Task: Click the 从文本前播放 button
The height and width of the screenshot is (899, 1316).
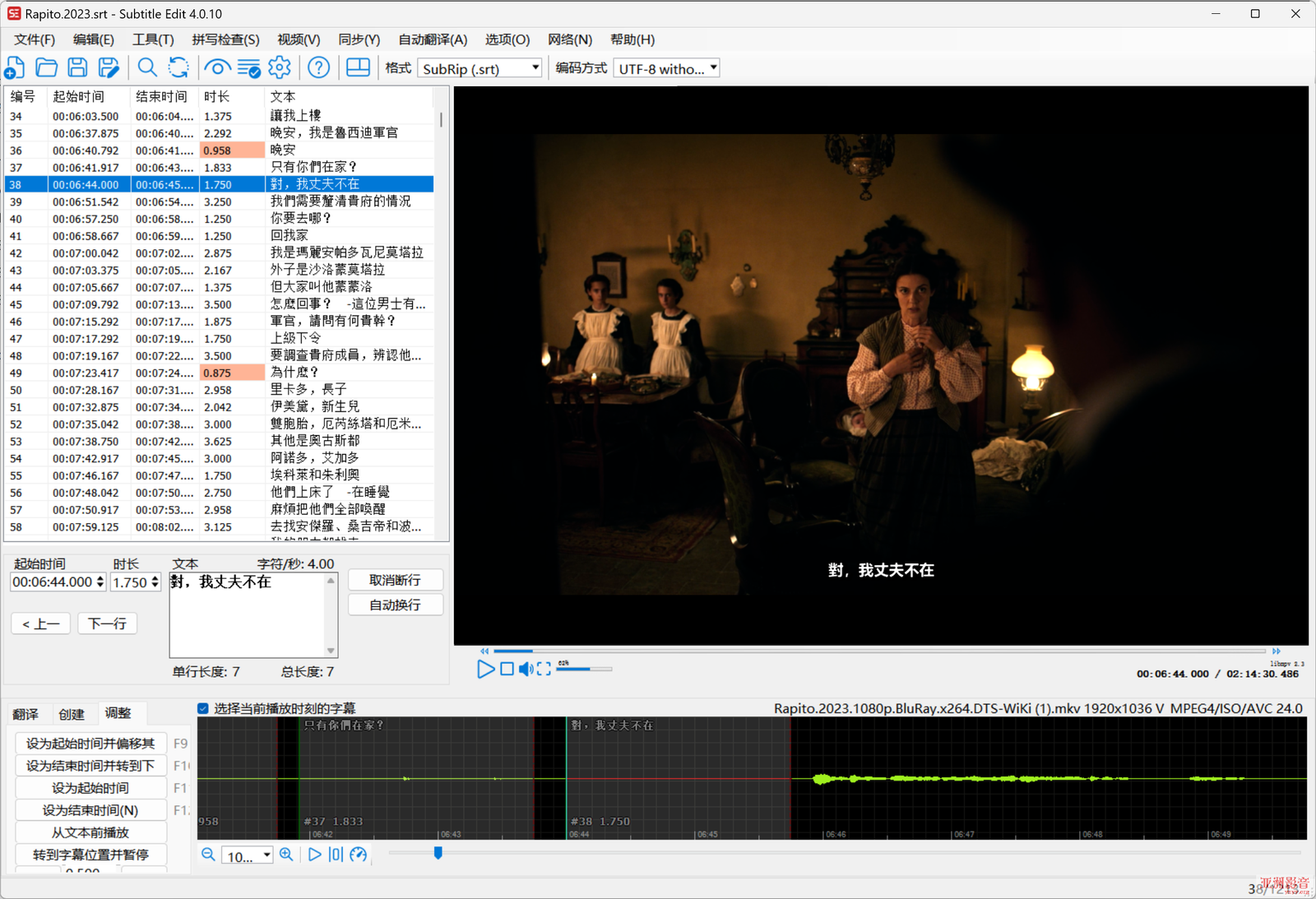Action: pos(90,832)
